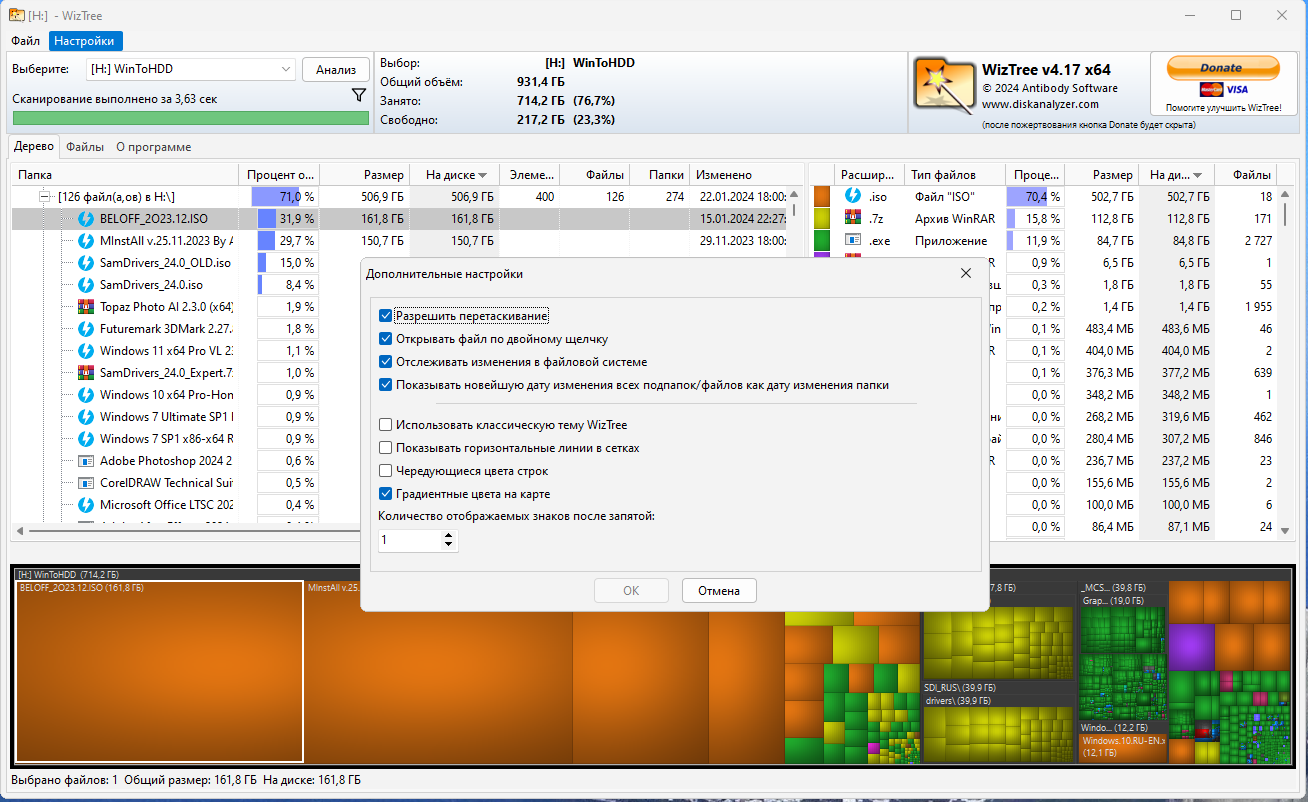Screen dimensions: 1308x802
Task: Click the exe icon of CorelDRAW Technical Suite
Action: click(86, 483)
